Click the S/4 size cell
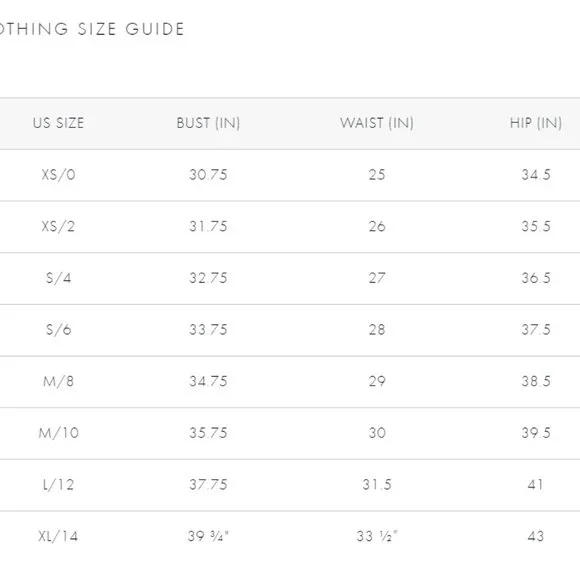Viewport: 580px width, 580px height. click(x=58, y=278)
